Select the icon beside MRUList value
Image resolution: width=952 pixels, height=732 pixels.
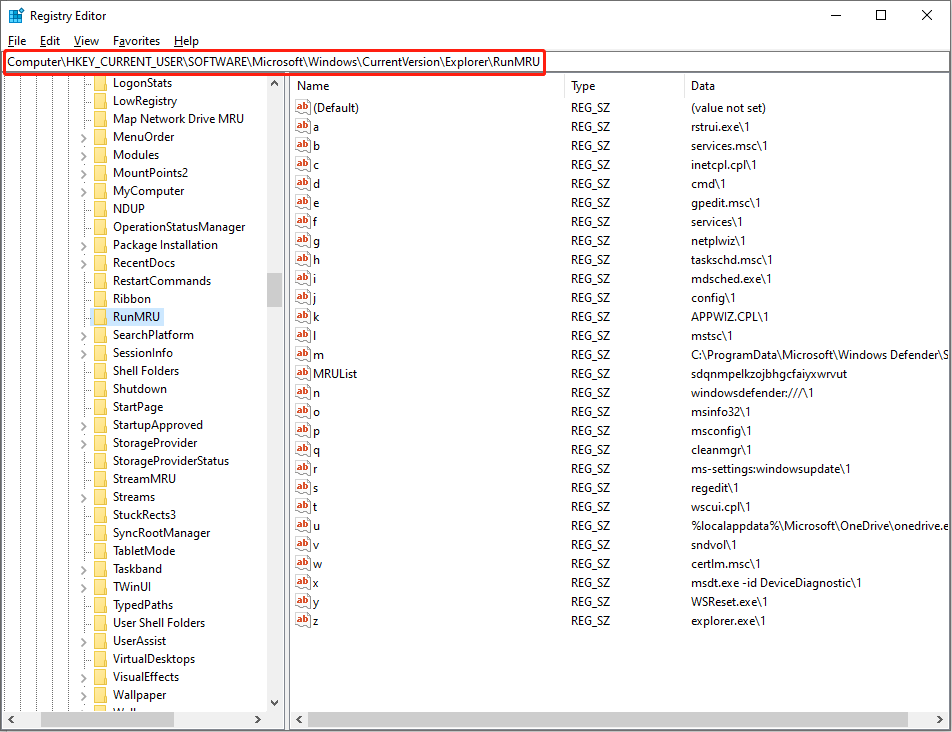pyautogui.click(x=303, y=373)
